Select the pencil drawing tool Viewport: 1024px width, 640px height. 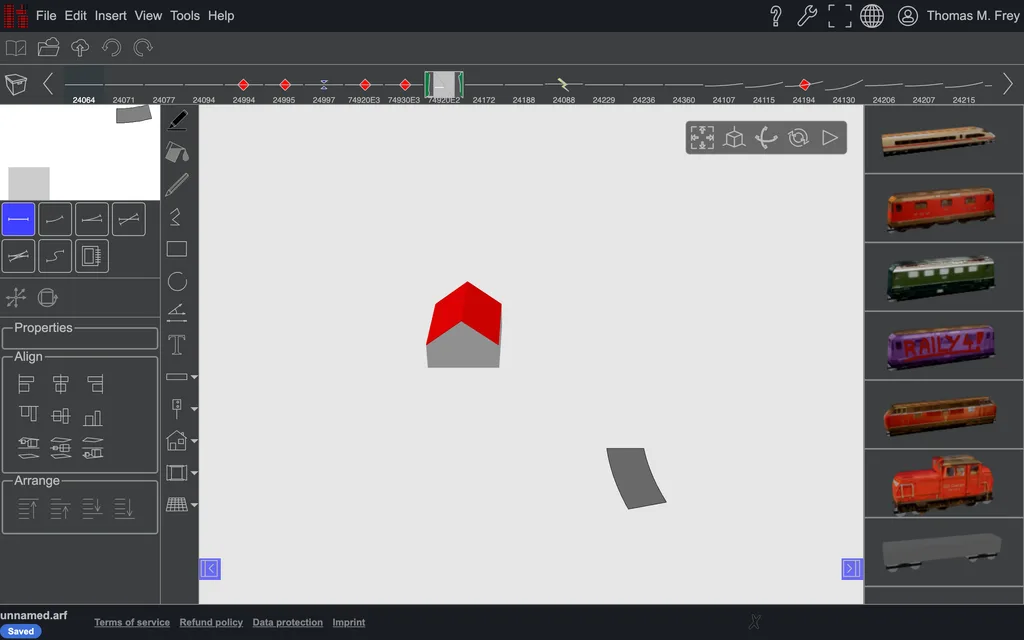pyautogui.click(x=177, y=185)
